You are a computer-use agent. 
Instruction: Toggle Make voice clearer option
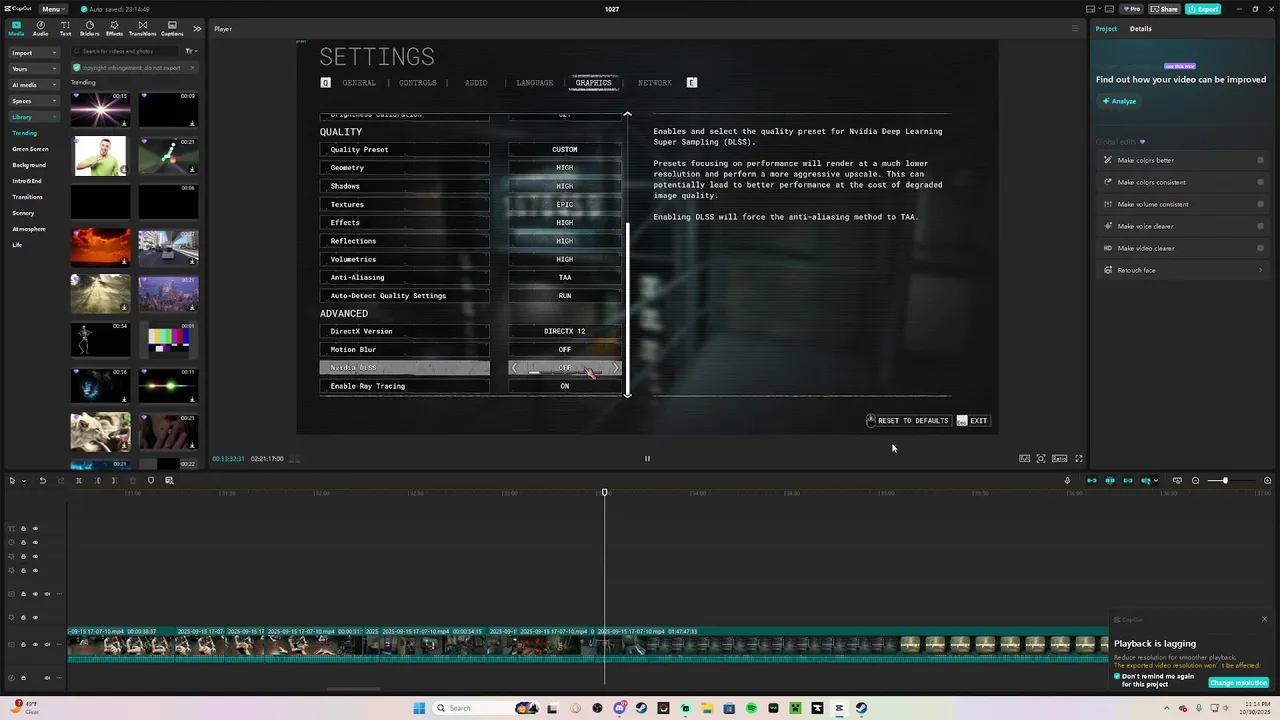click(x=1260, y=226)
